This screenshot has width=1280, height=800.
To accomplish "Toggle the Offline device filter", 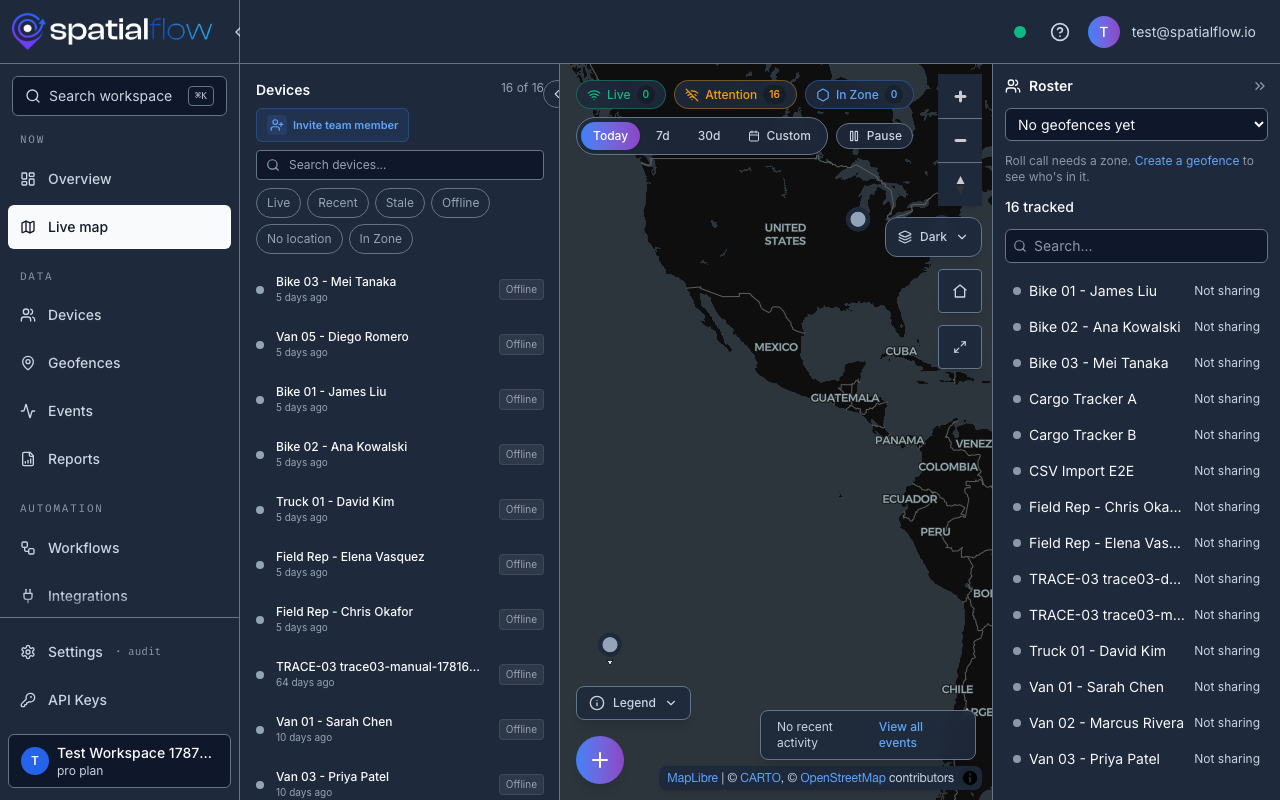I will [x=461, y=203].
